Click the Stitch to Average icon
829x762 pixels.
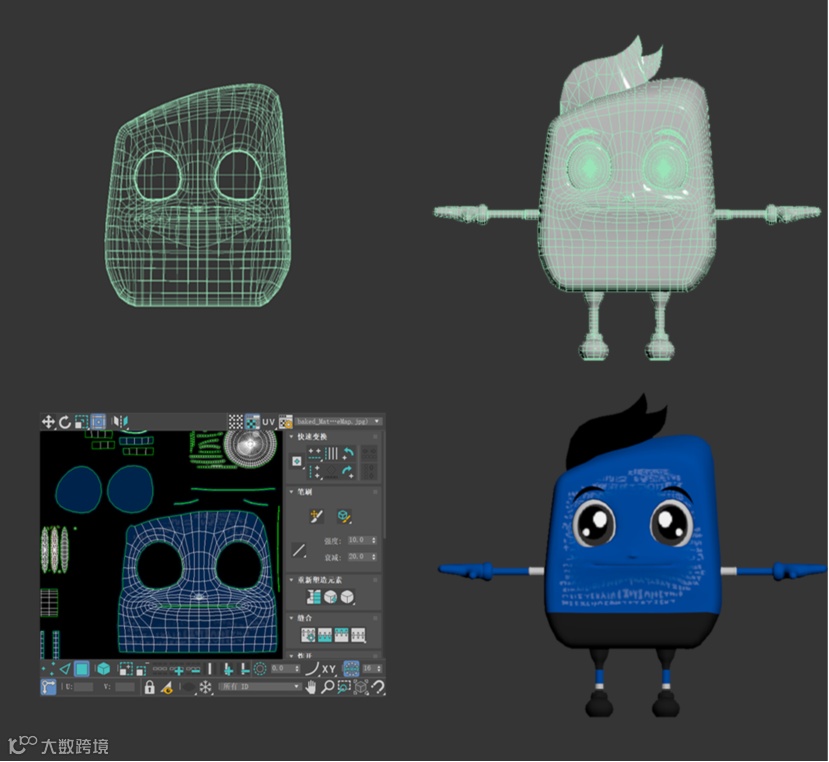325,635
